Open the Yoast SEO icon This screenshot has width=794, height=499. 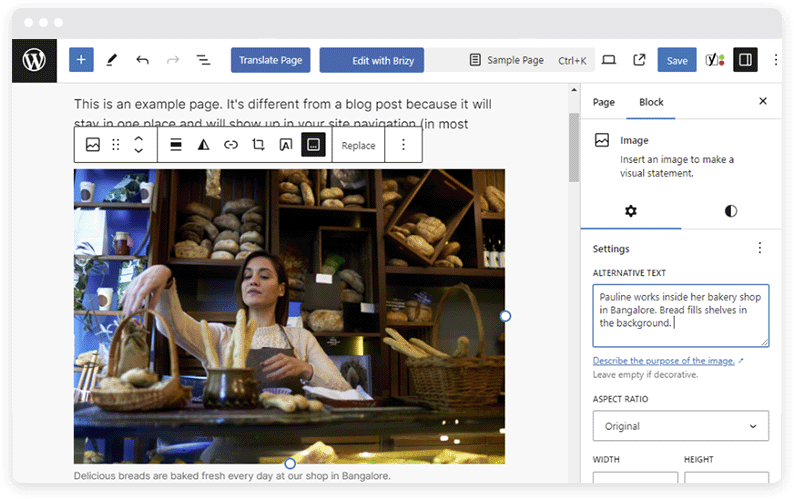[714, 60]
